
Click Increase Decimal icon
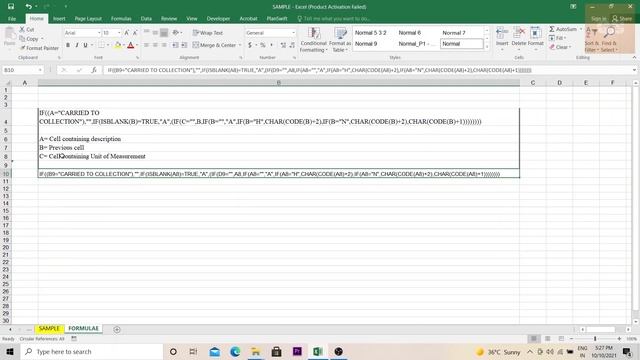pyautogui.click(x=283, y=45)
